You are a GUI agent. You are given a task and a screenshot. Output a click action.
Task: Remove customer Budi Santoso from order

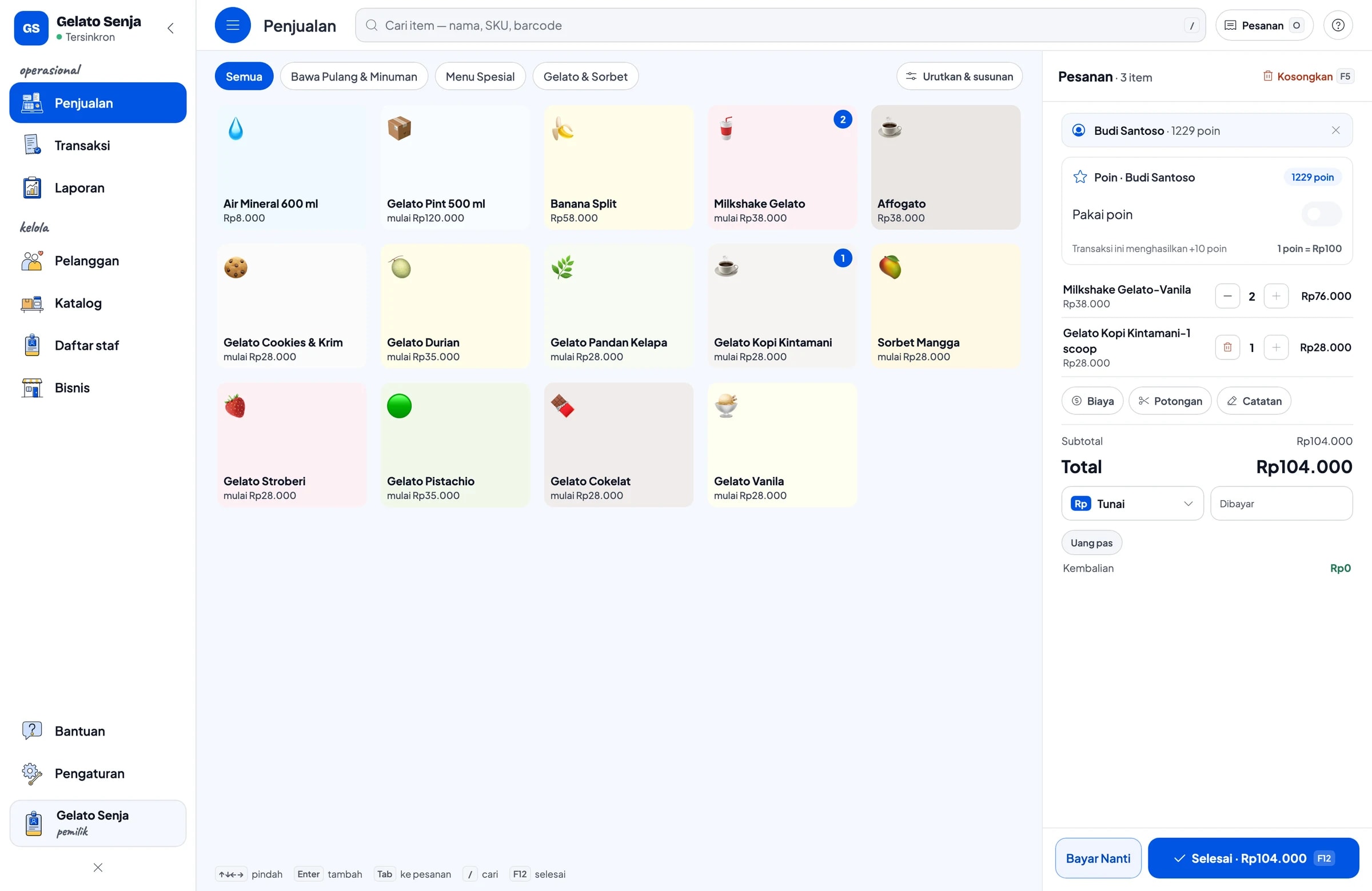1335,130
